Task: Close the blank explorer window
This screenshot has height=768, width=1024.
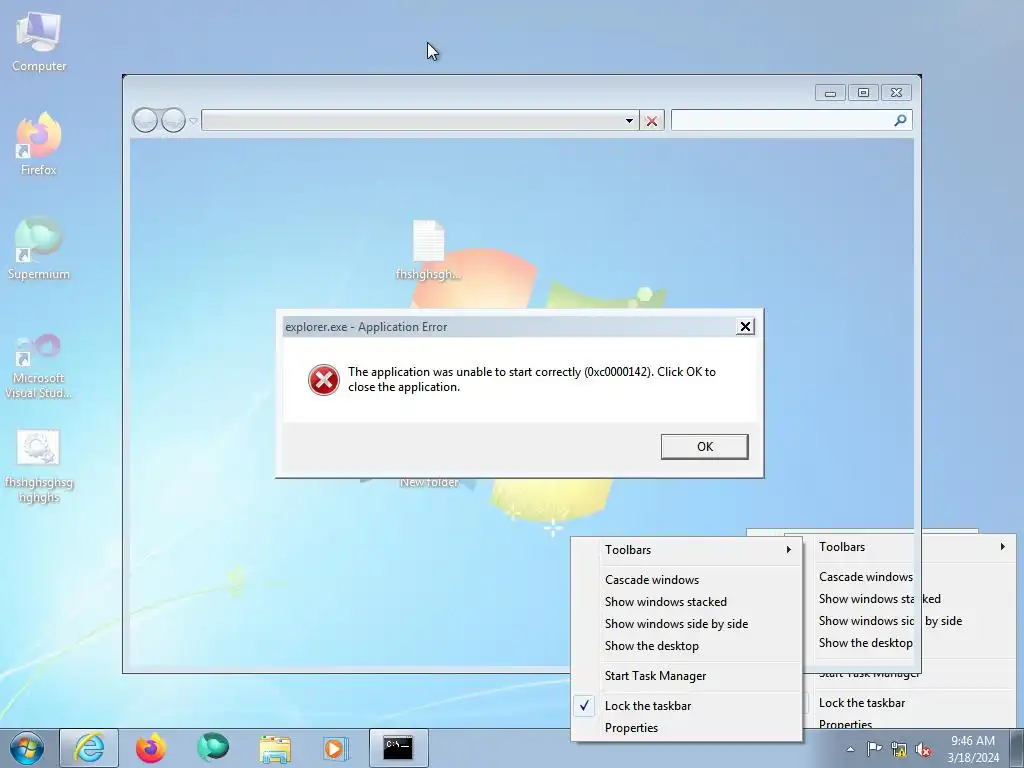Action: coord(896,93)
